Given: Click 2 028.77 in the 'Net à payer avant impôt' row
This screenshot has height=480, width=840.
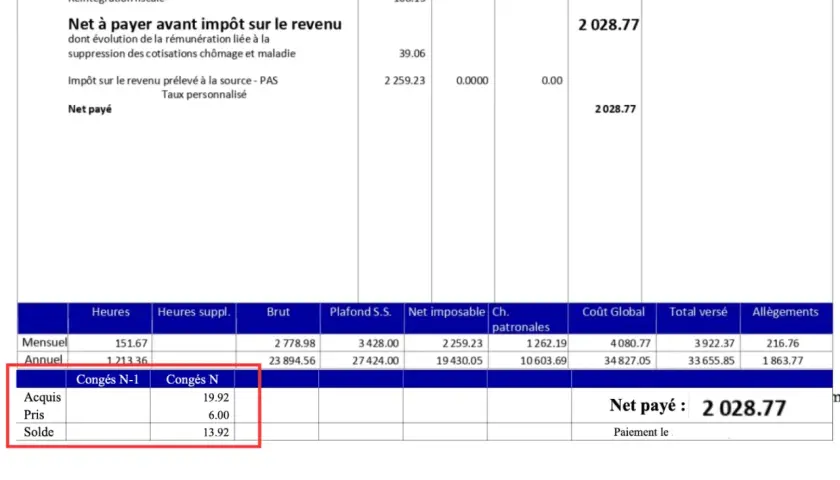Looking at the screenshot, I should pyautogui.click(x=609, y=25).
